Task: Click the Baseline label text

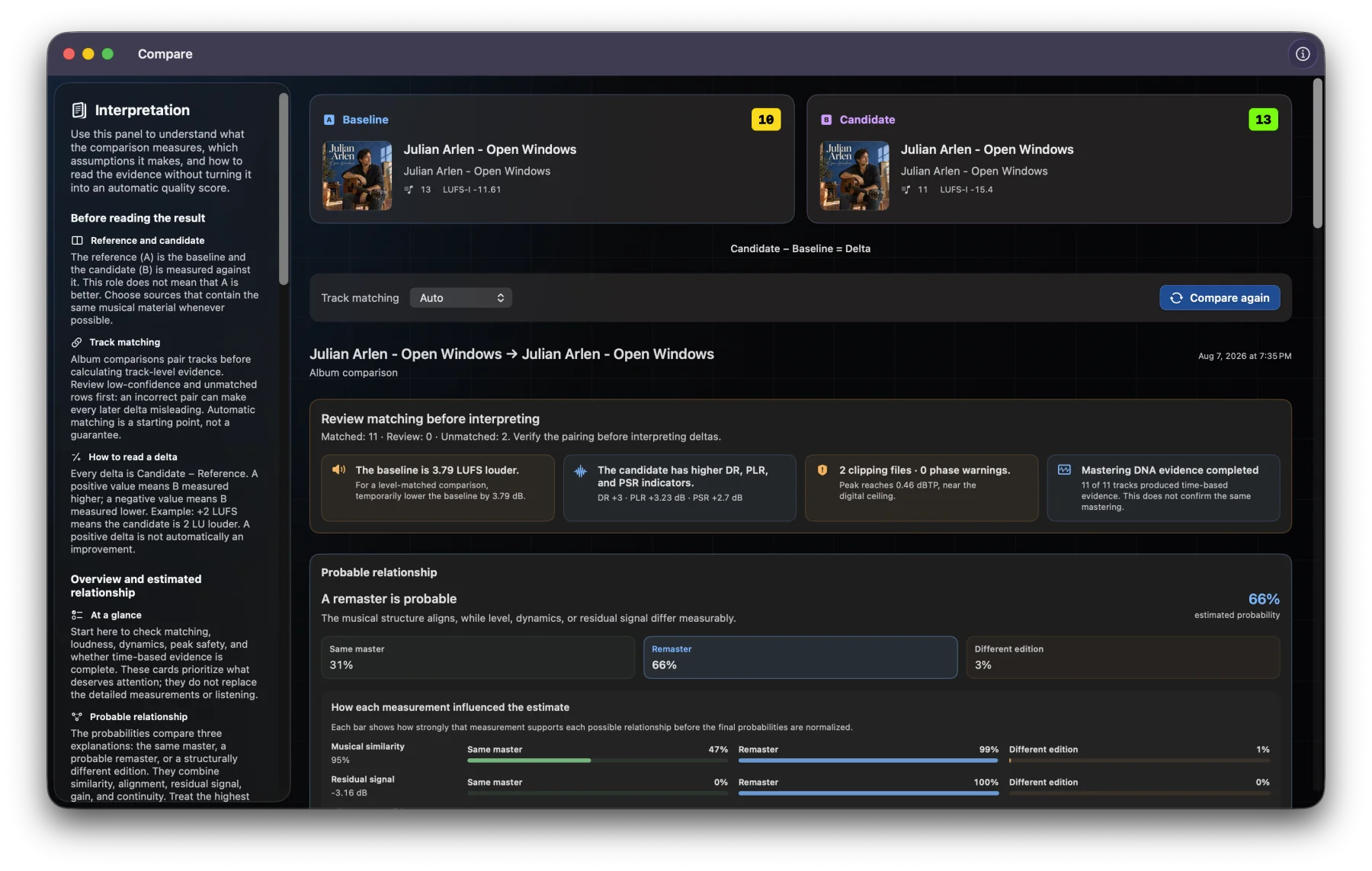Action: pos(365,120)
